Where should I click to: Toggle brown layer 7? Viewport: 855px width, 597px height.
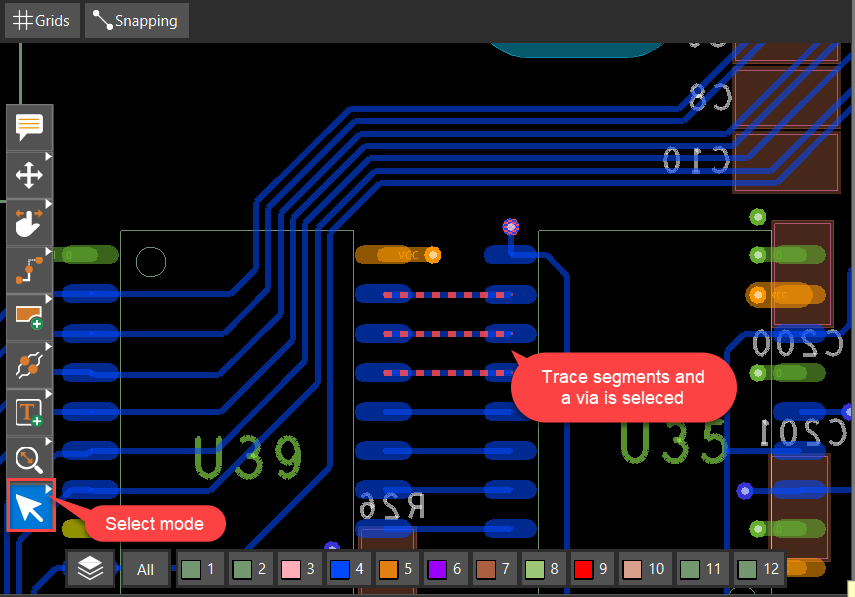point(493,569)
